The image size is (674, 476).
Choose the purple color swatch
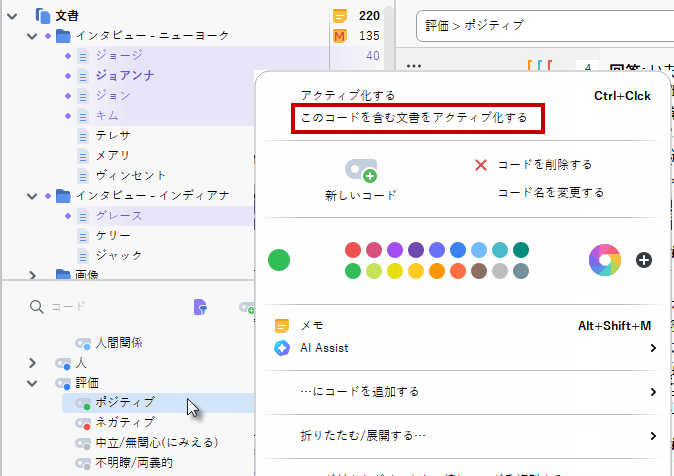(x=394, y=250)
